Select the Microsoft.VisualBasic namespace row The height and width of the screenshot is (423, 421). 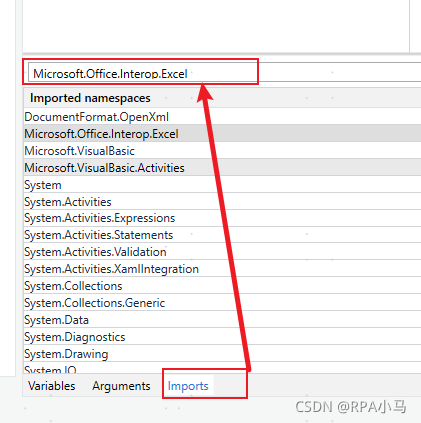tap(222, 151)
